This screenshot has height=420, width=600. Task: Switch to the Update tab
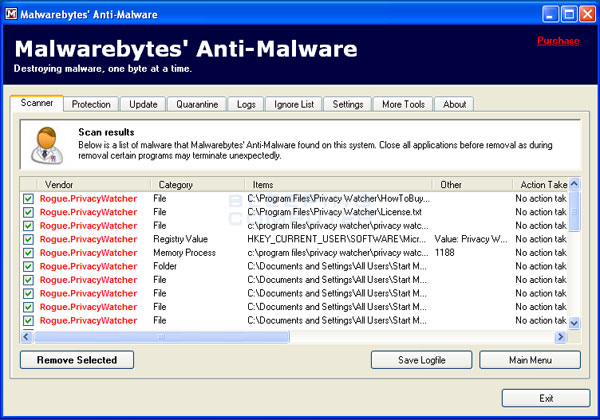(143, 104)
